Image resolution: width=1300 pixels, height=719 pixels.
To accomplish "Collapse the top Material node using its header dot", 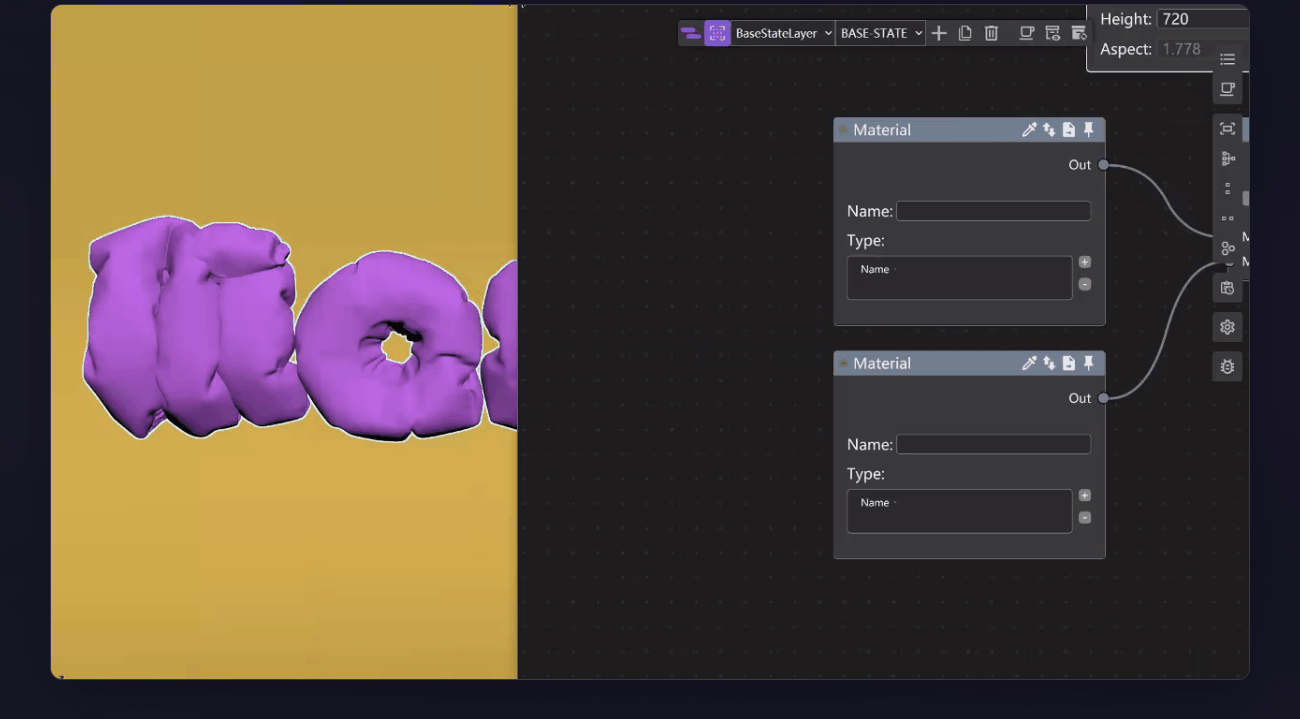I will 843,130.
